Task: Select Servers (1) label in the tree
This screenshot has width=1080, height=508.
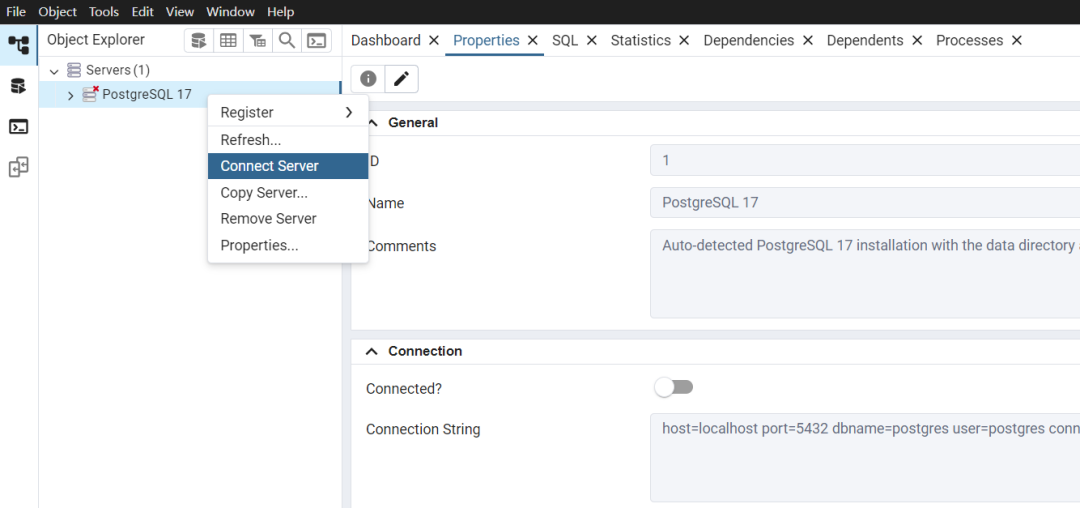Action: coord(118,70)
